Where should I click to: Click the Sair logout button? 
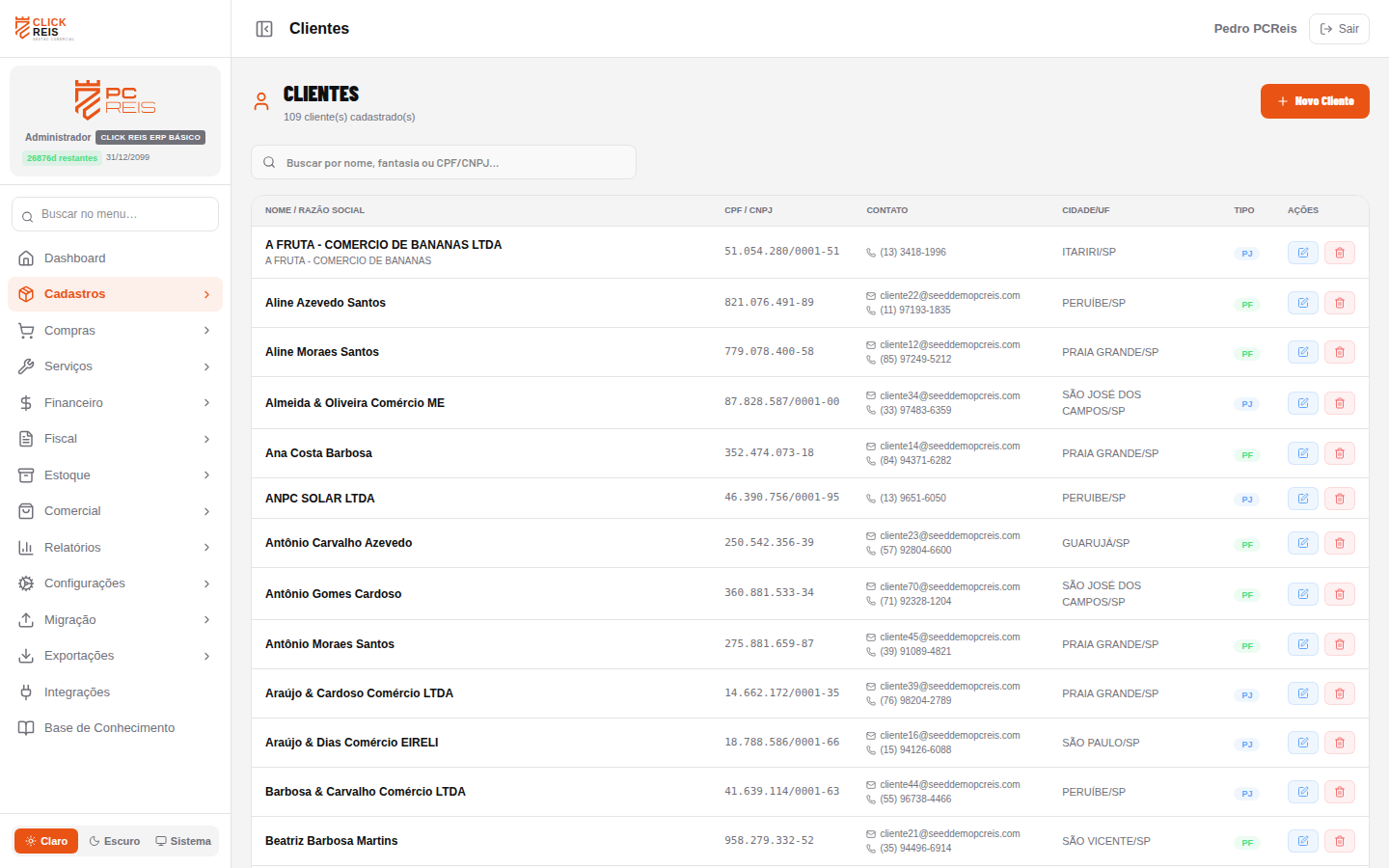[x=1339, y=29]
